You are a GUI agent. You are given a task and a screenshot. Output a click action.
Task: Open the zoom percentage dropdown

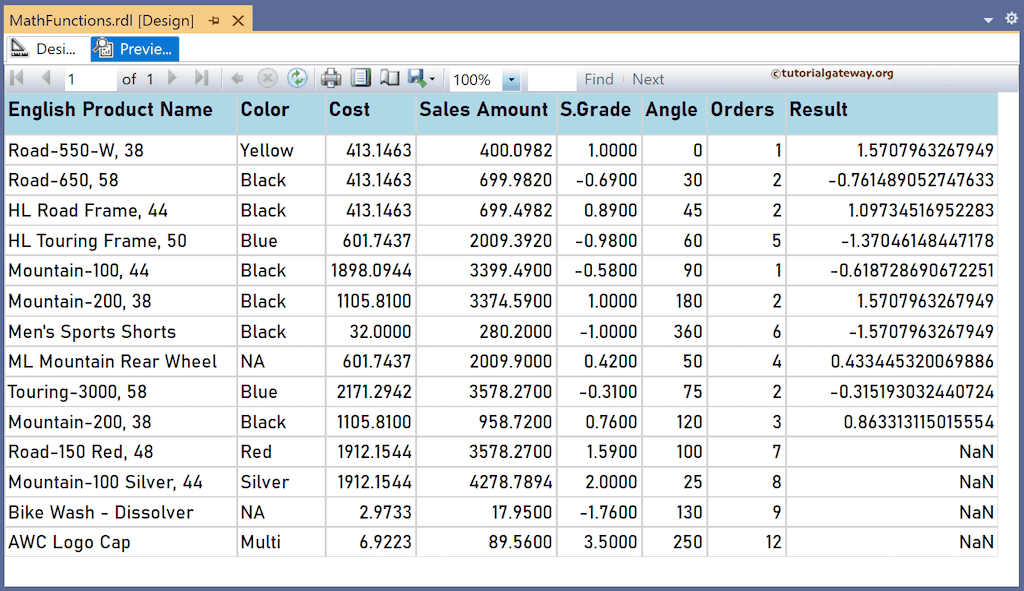point(511,78)
